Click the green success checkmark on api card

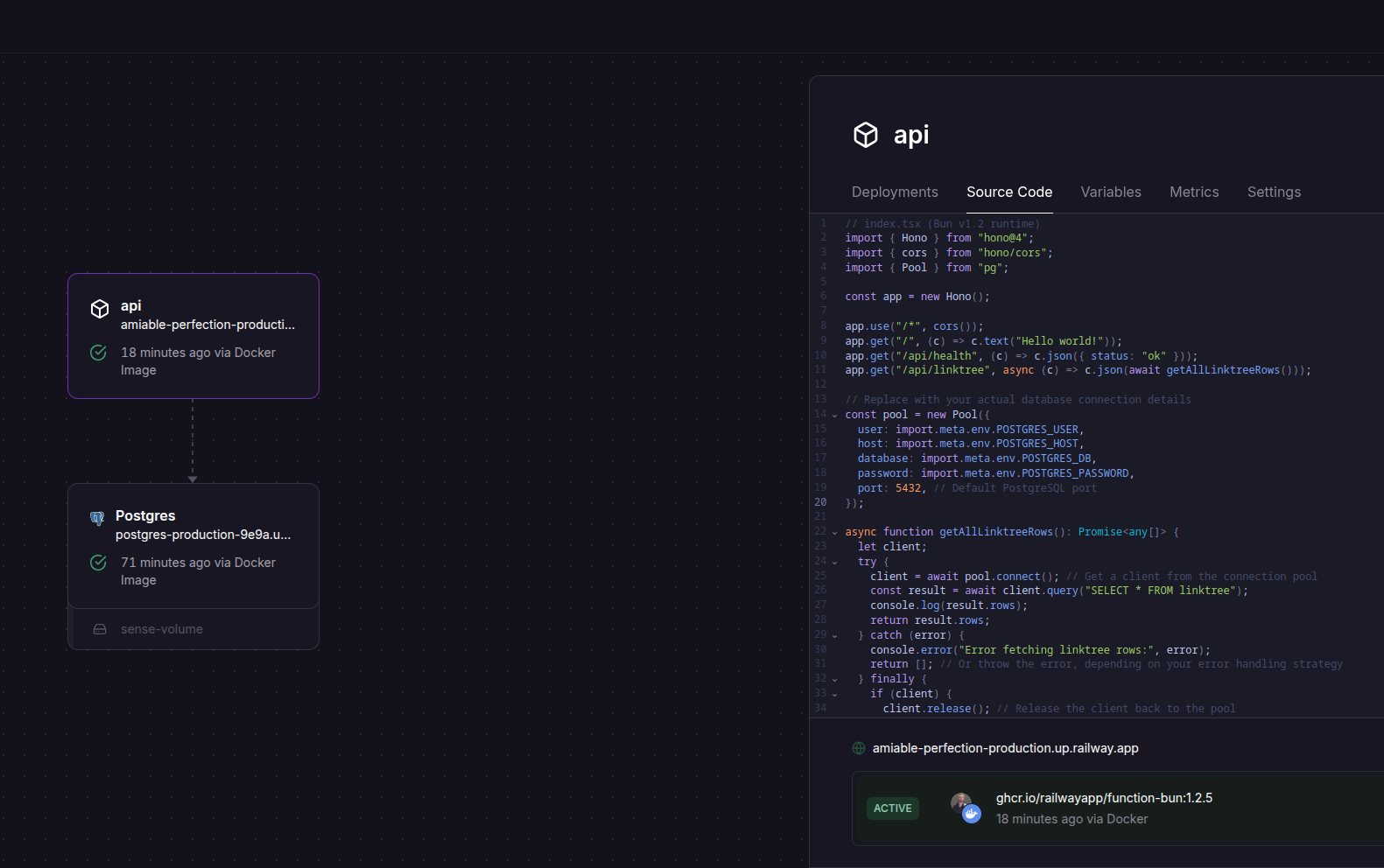pos(99,353)
